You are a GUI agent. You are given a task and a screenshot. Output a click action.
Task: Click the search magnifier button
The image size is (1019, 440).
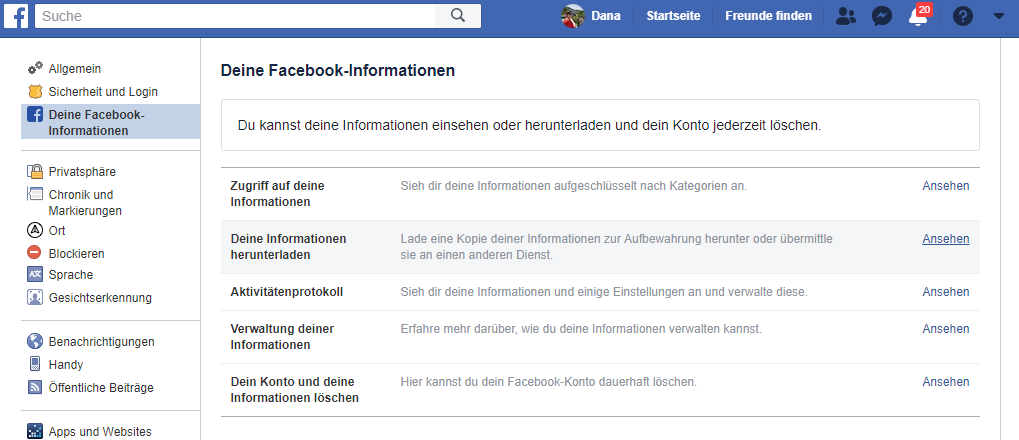point(458,16)
